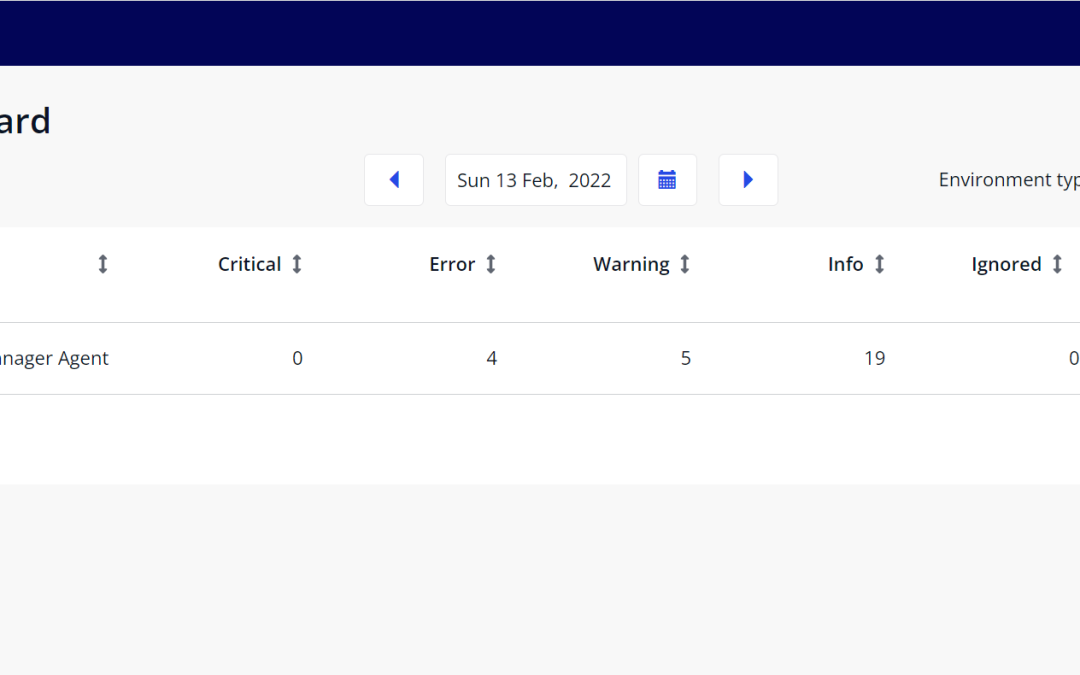Click the sort arrows beside Info
The image size is (1080, 675).
click(x=880, y=264)
